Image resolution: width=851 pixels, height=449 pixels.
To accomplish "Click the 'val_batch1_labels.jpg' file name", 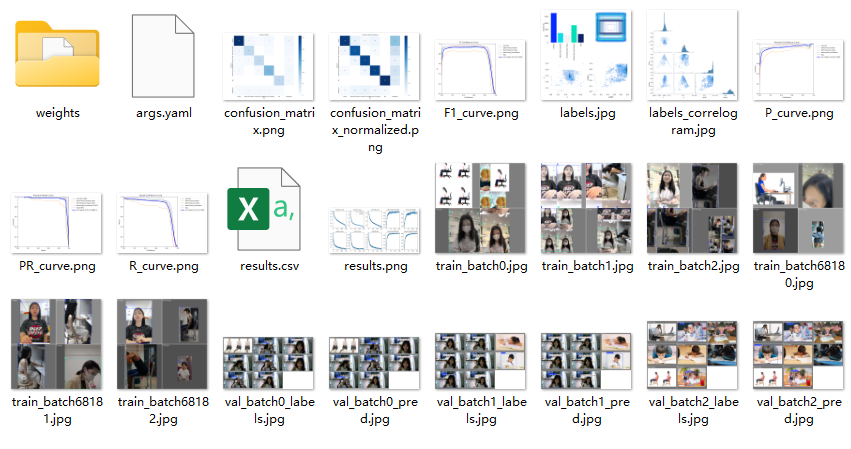I will click(481, 410).
